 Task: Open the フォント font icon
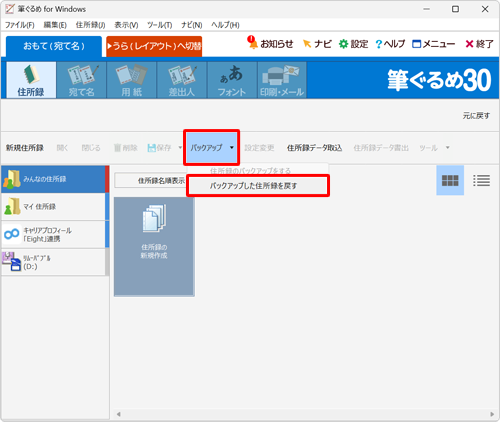point(232,80)
